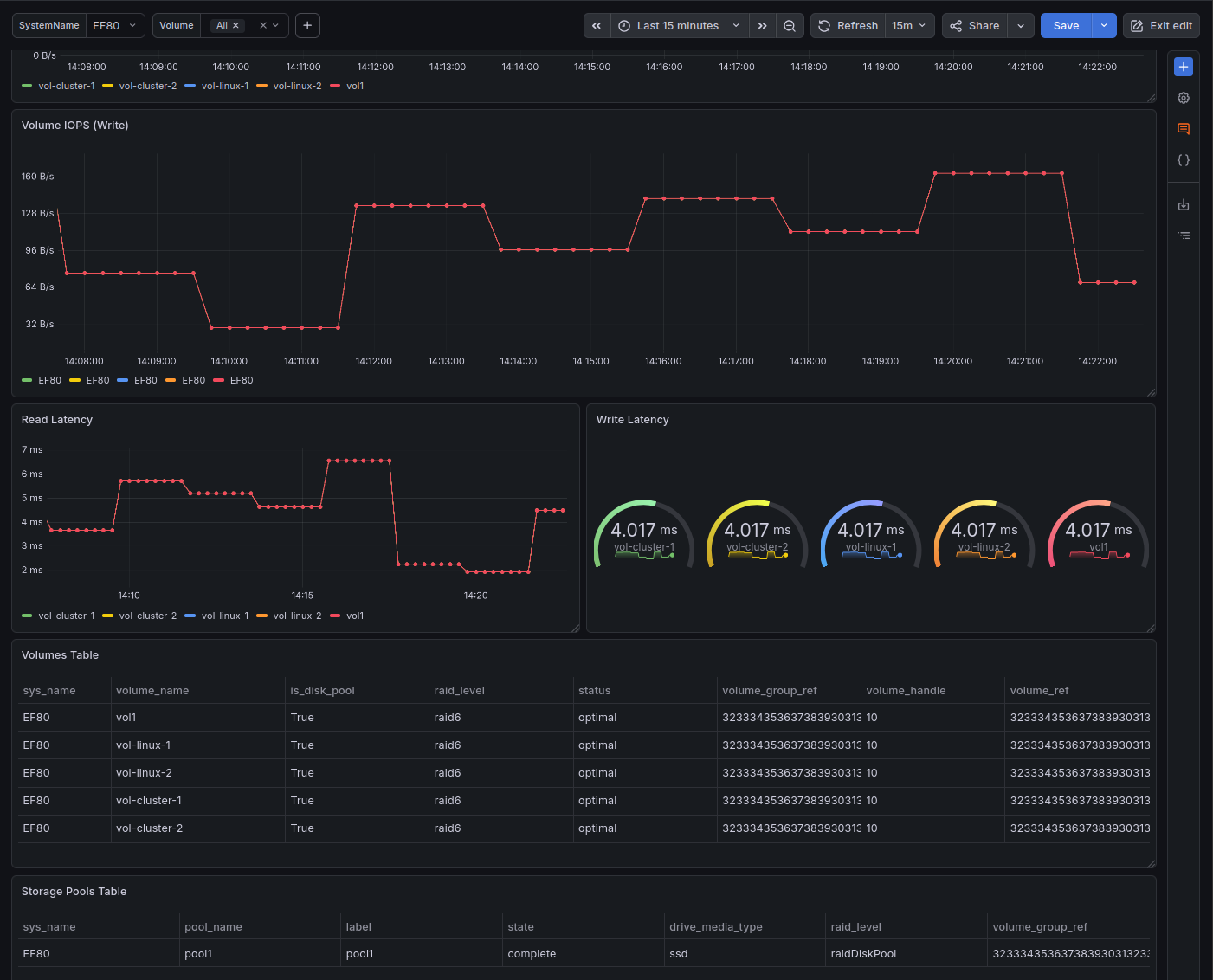Shift the time range backward
The height and width of the screenshot is (980, 1213).
pyautogui.click(x=597, y=26)
